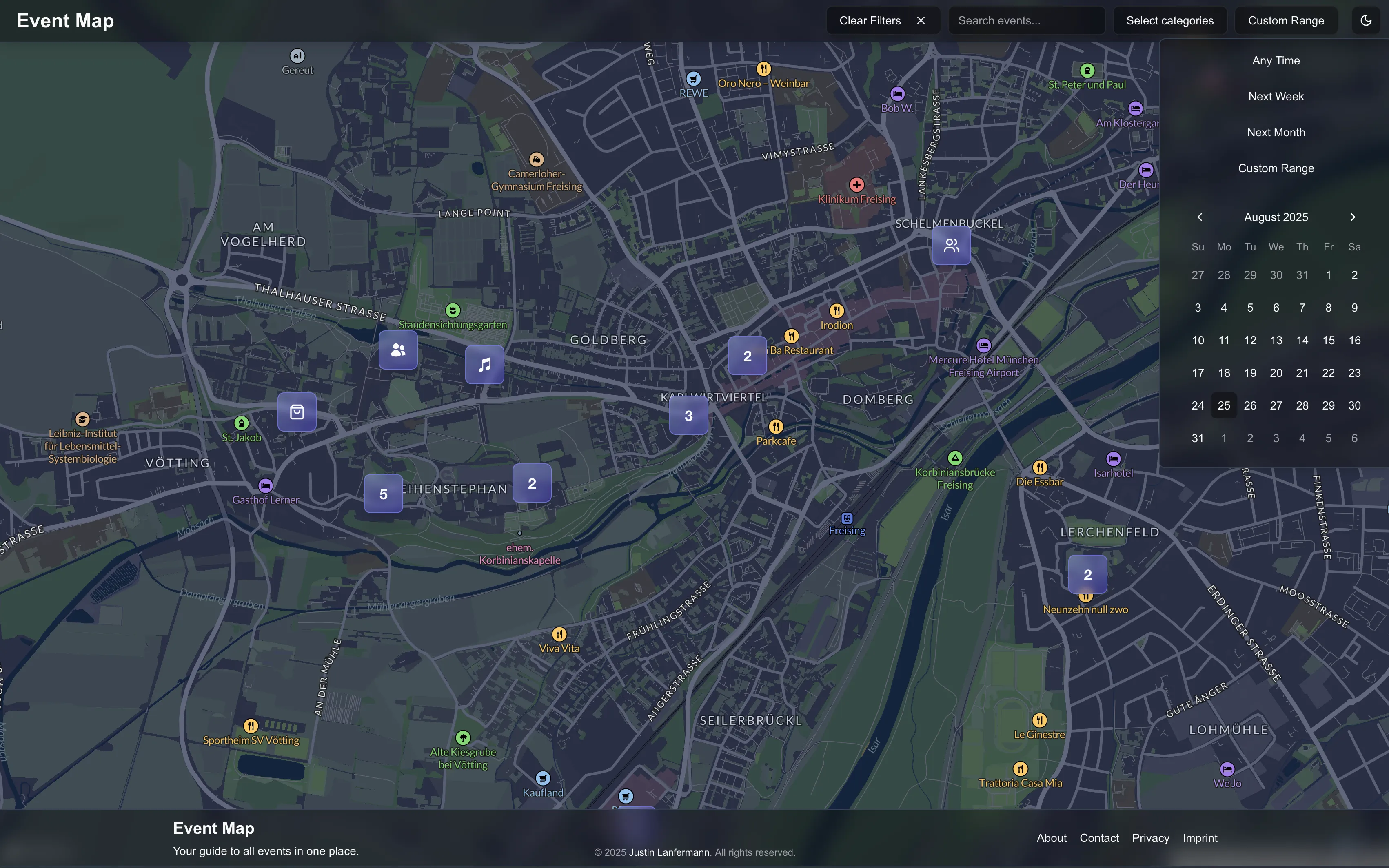Click the people marker near Schelmenbückel
Image resolution: width=1389 pixels, height=868 pixels.
click(951, 245)
